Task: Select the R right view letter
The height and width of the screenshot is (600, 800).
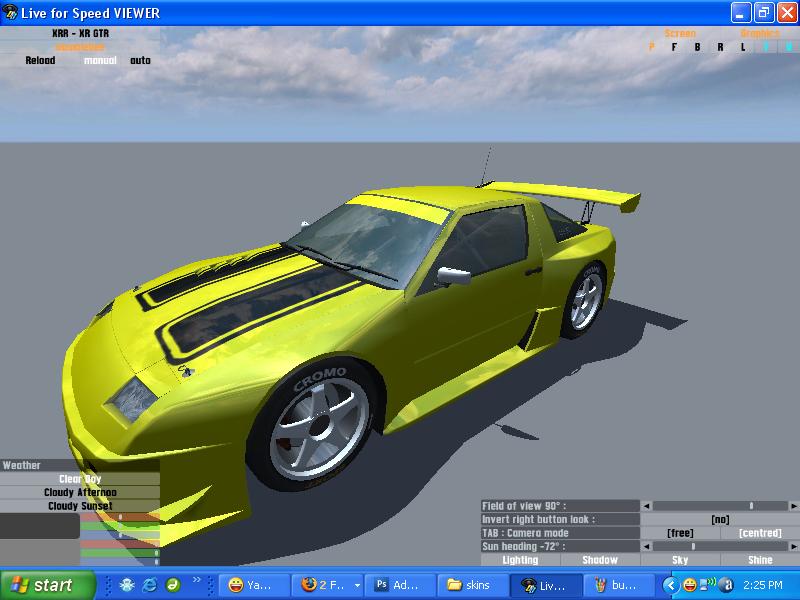Action: pos(720,47)
